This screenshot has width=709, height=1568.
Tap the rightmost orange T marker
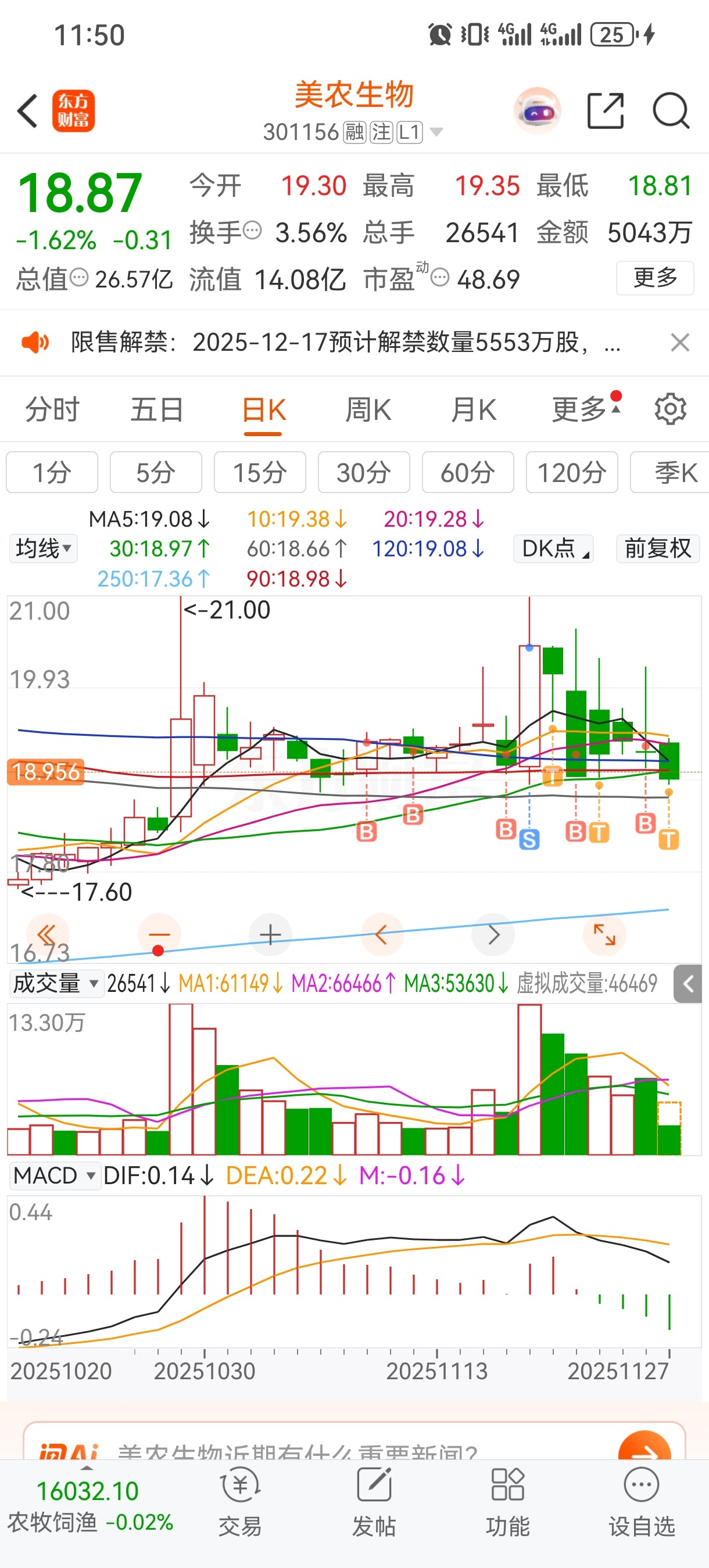click(669, 840)
